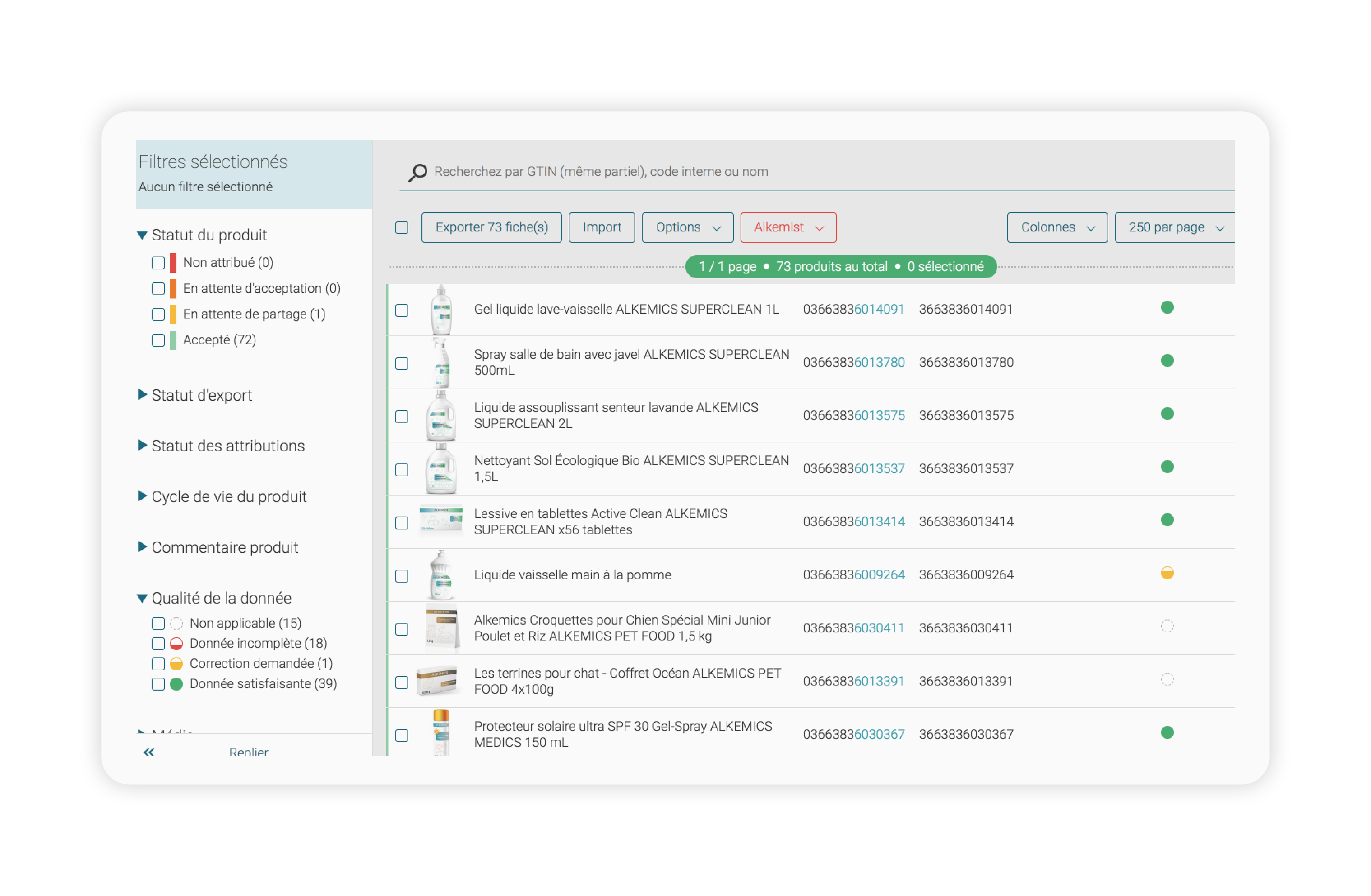Check the Donnée satisfaisante filter
Screen dimensions: 1371x896
[158, 684]
